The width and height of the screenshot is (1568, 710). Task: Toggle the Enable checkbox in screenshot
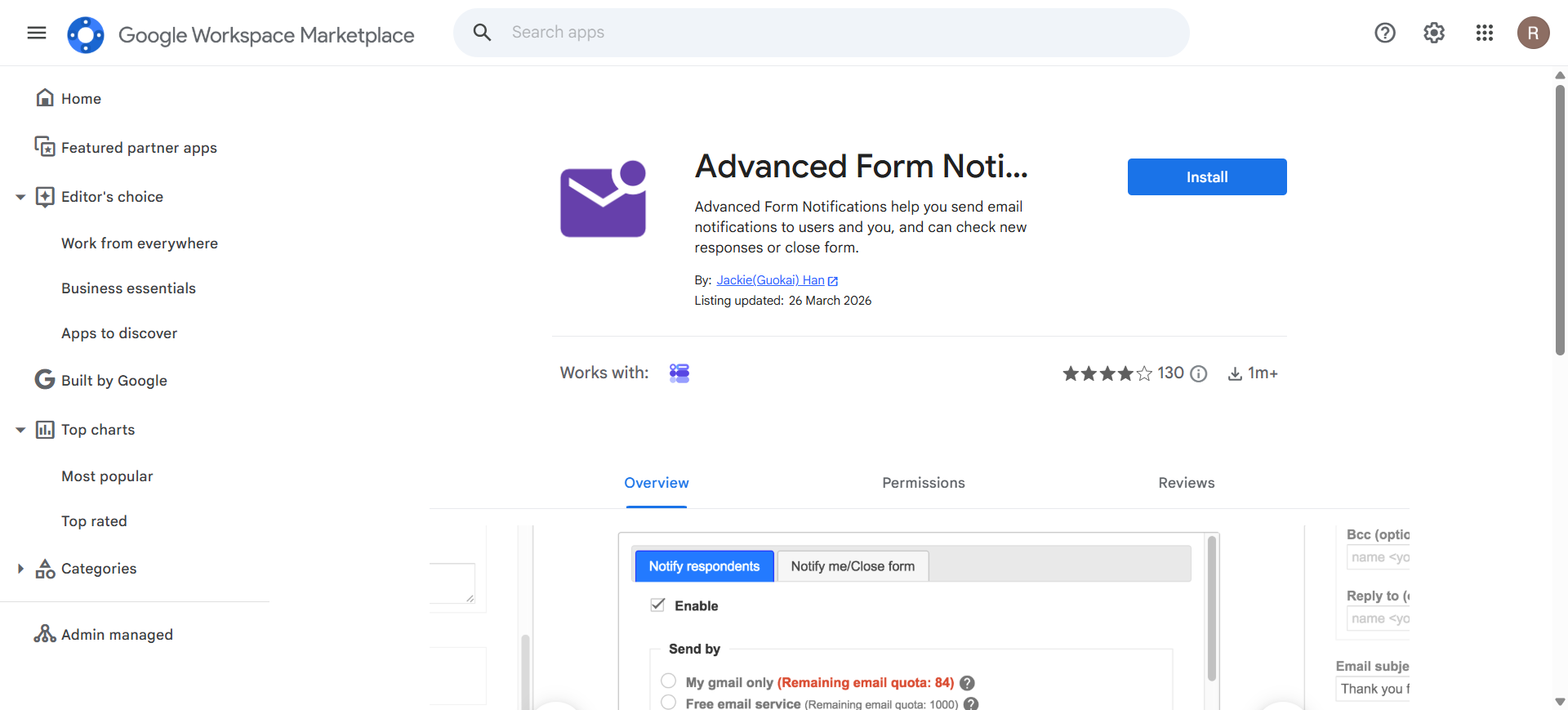[x=657, y=605]
